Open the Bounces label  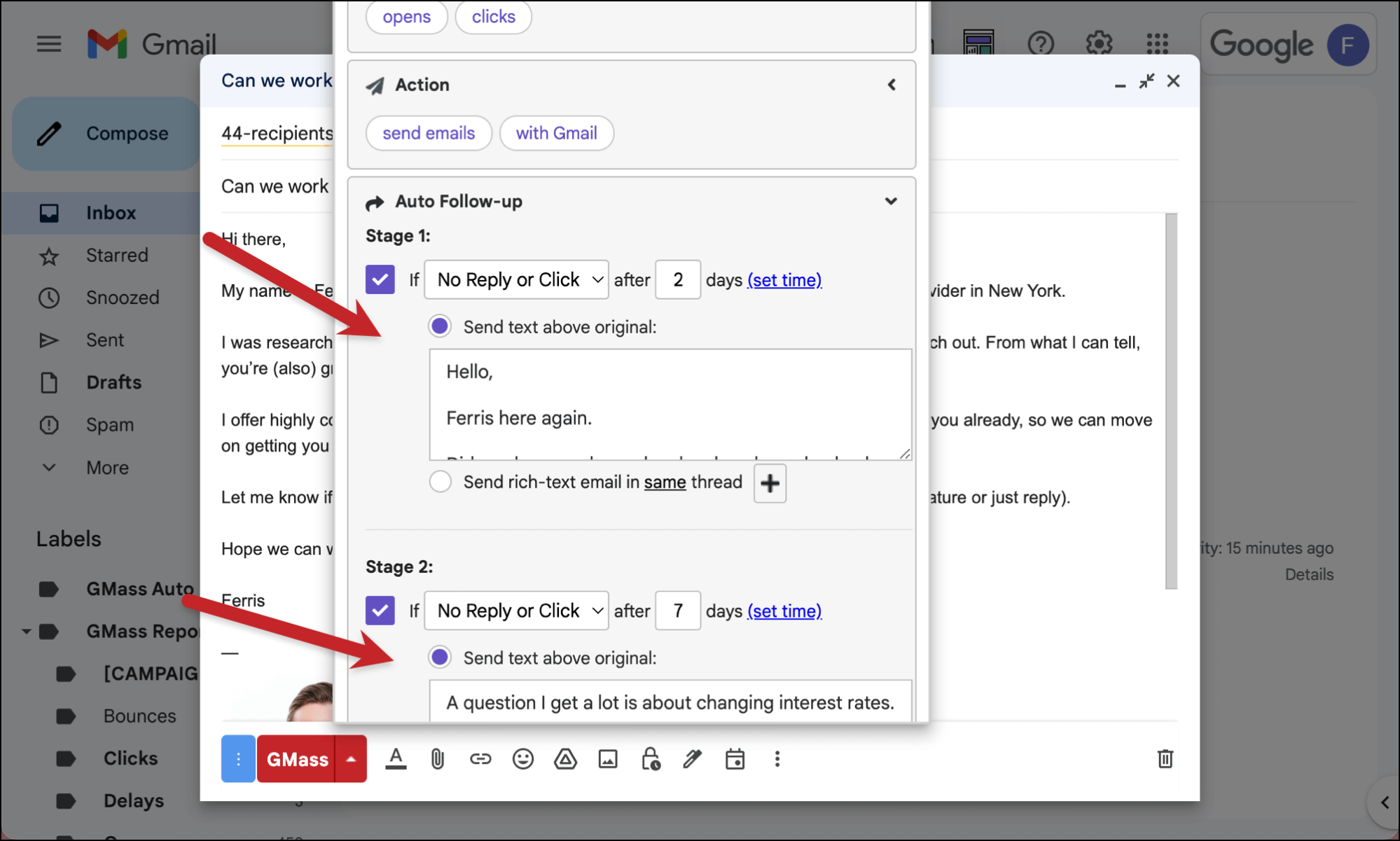(139, 716)
